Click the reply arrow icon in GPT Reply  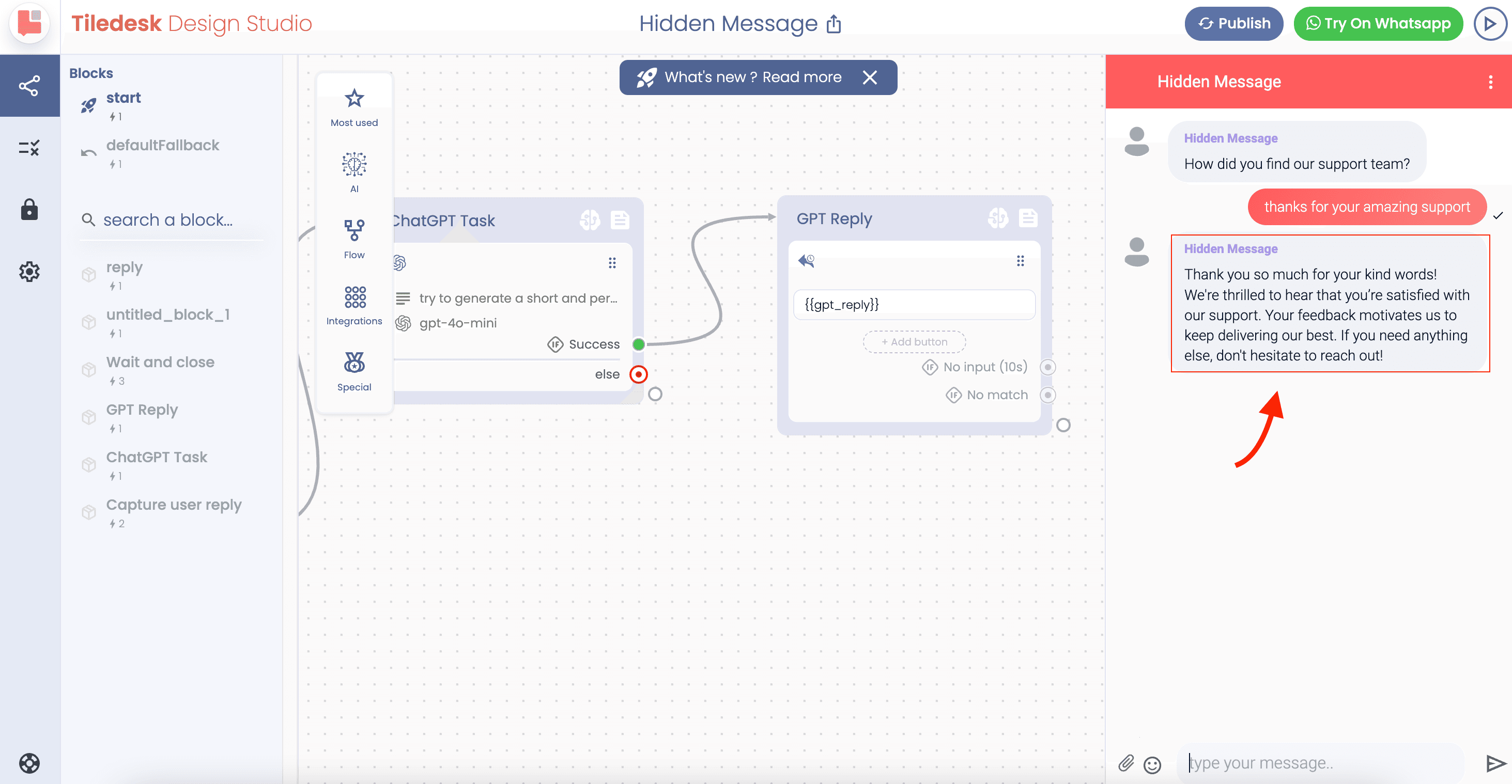[x=807, y=260]
